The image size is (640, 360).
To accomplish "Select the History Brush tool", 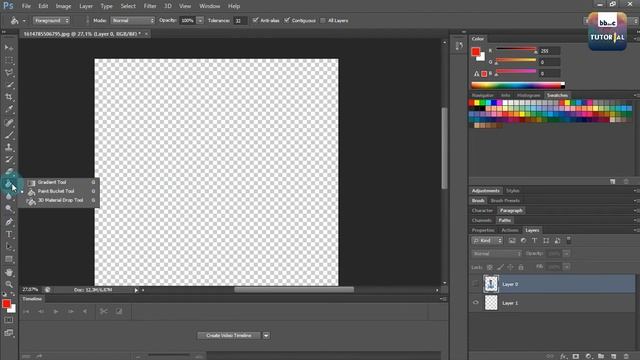I will (9, 160).
